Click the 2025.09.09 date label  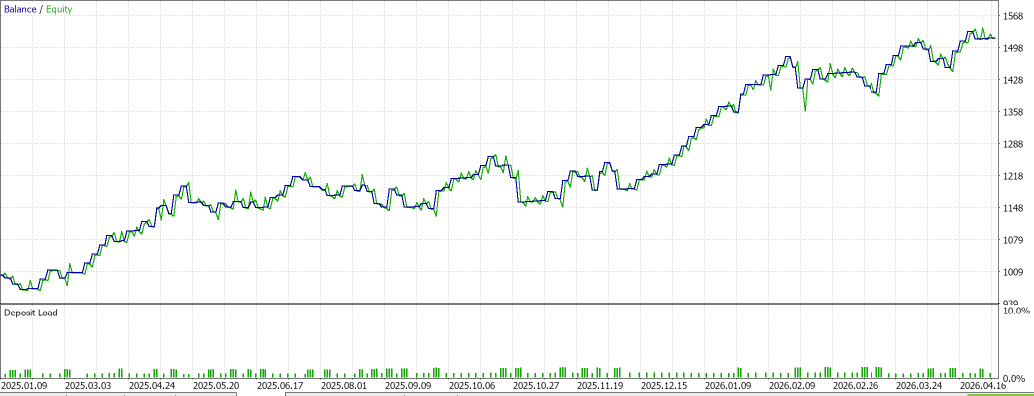tap(407, 385)
